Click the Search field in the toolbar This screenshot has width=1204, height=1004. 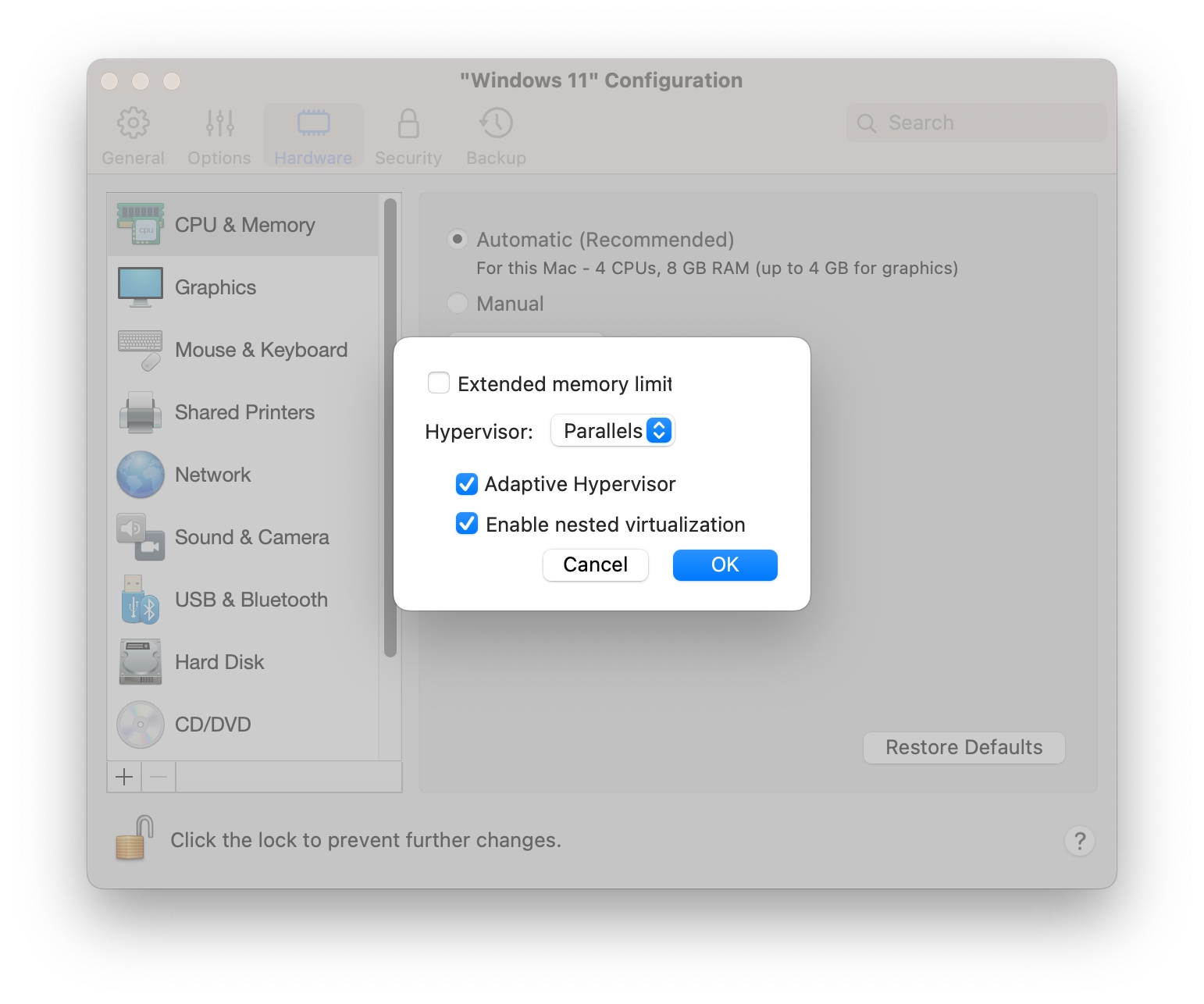[x=976, y=123]
